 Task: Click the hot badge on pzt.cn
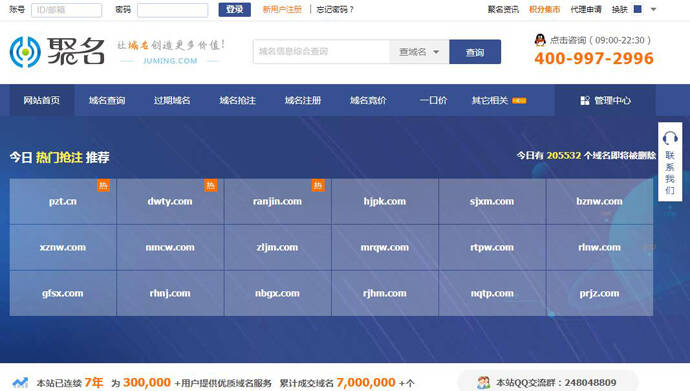(103, 185)
